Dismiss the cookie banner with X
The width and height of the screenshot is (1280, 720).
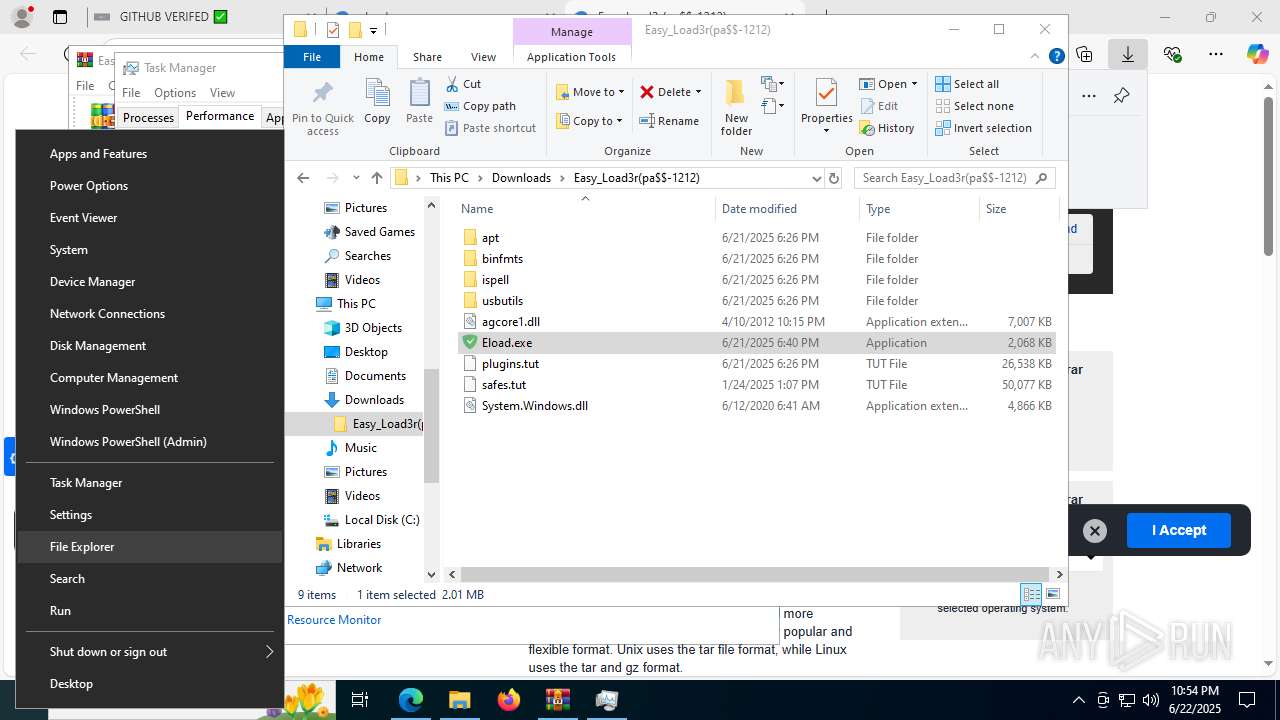[x=1095, y=531]
